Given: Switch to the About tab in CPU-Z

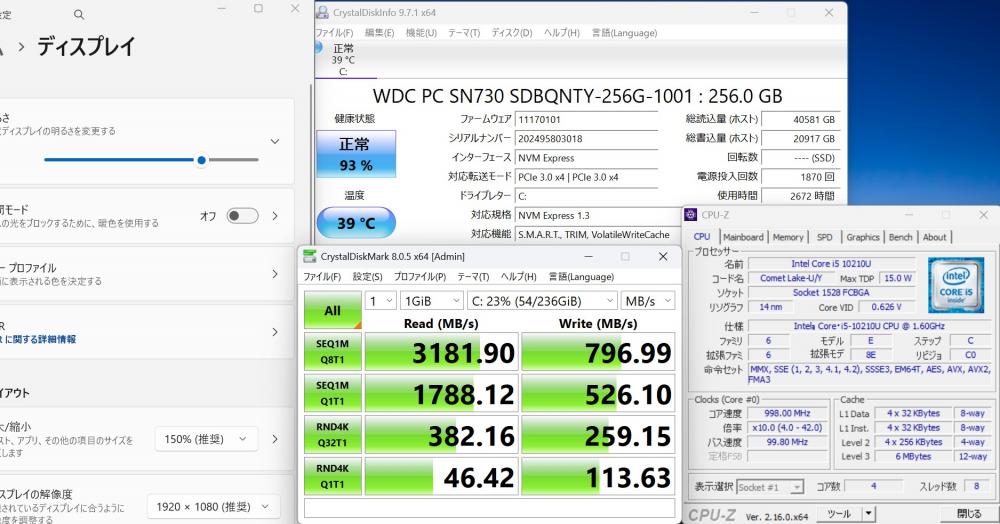Looking at the screenshot, I should [x=934, y=237].
